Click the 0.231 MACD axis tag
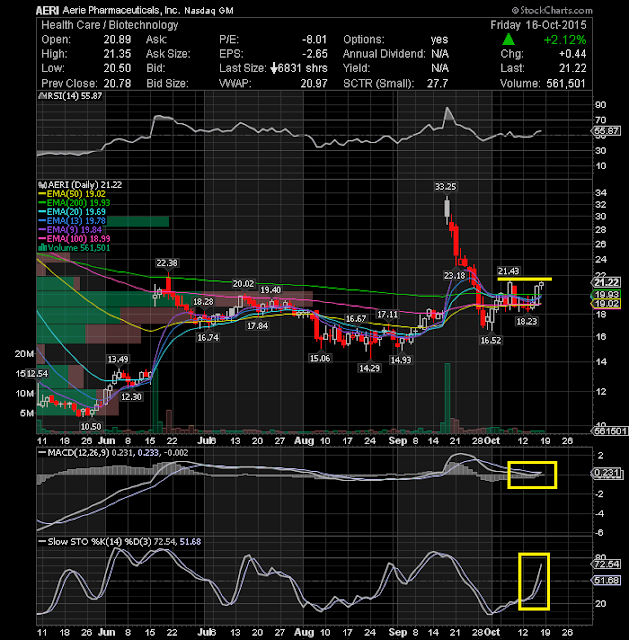629x640 pixels. (607, 473)
